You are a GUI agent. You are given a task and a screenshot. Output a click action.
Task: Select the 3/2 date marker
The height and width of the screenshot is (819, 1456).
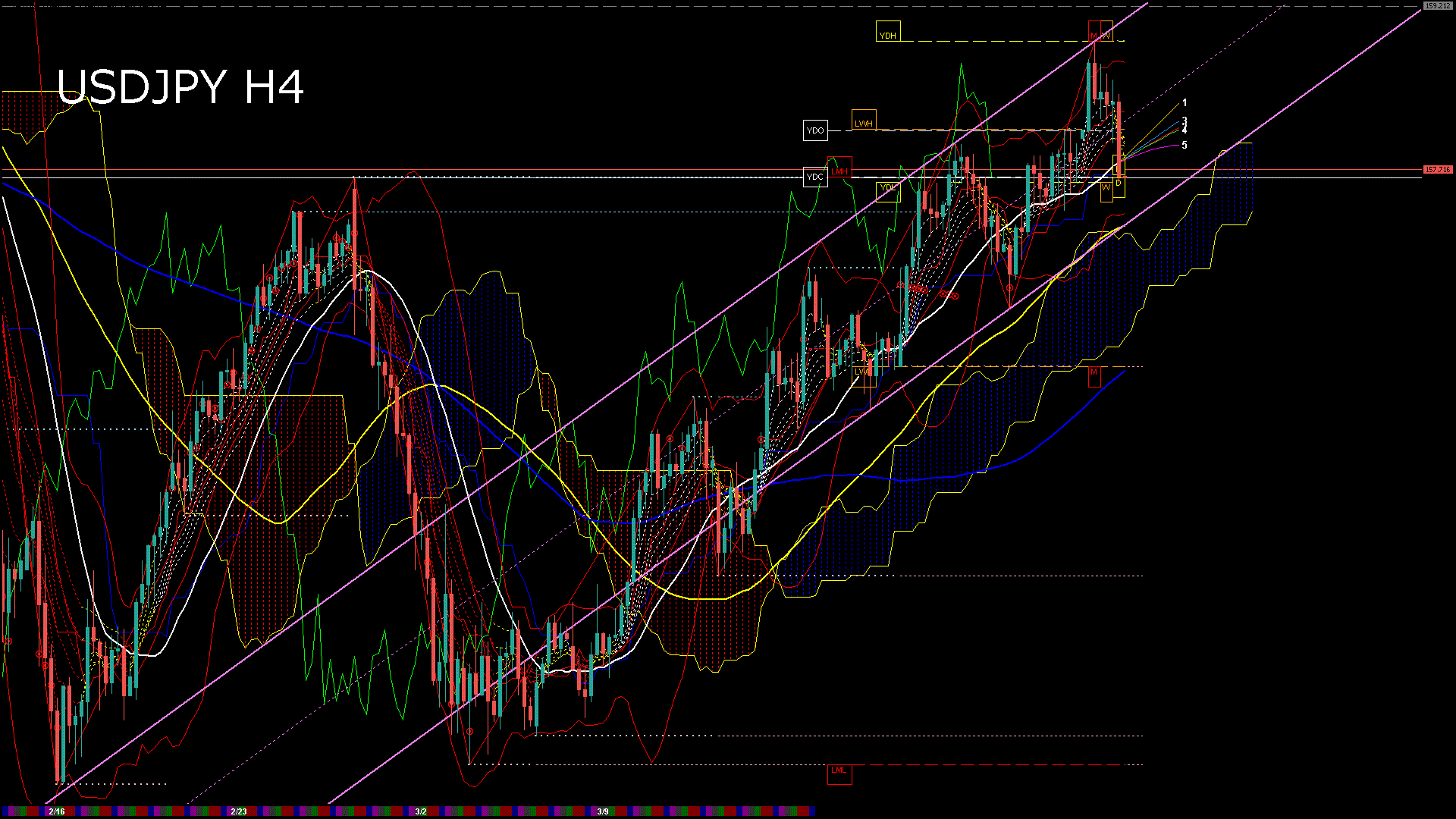point(421,811)
